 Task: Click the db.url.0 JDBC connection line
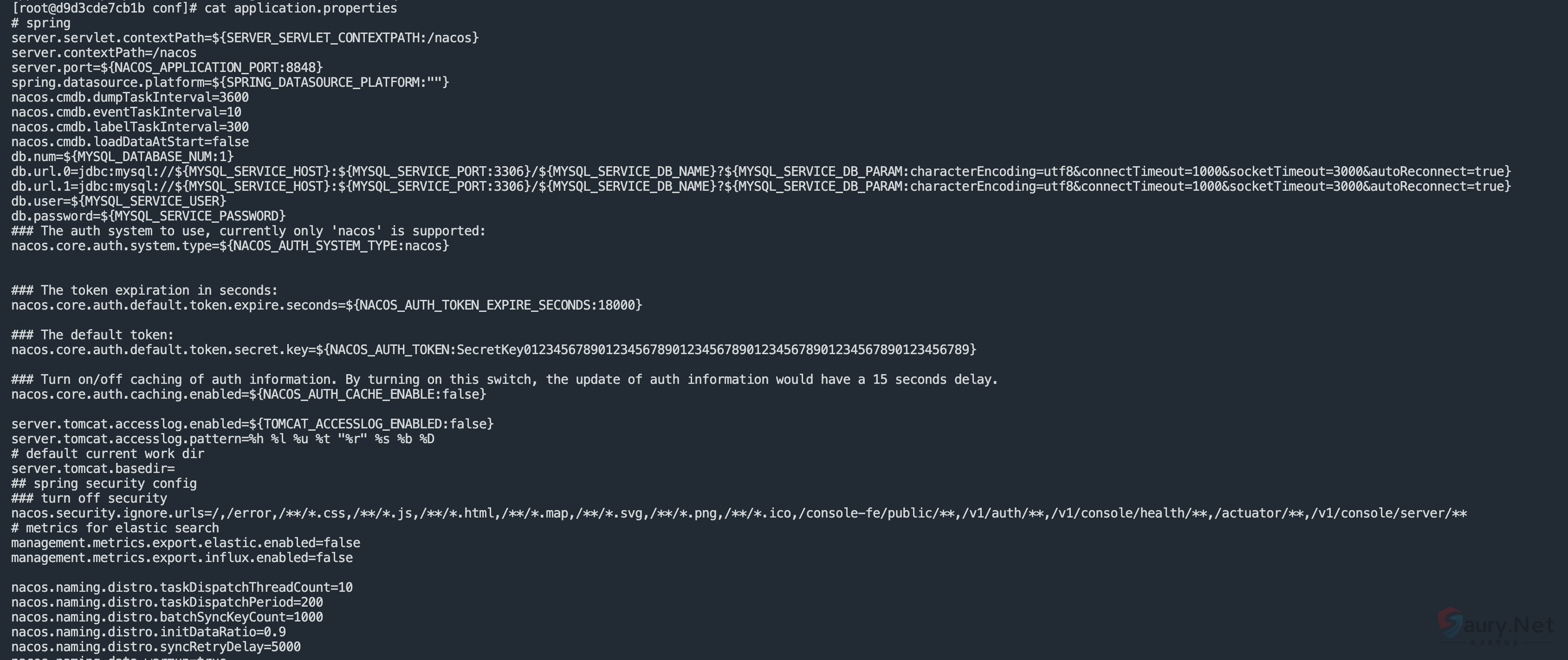tap(761, 171)
